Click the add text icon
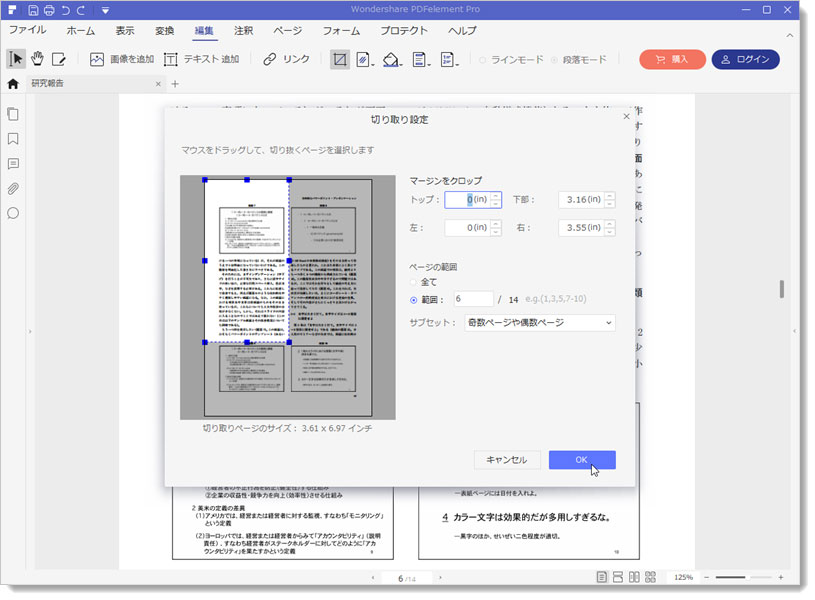This screenshot has height=600, width=815. tap(170, 59)
